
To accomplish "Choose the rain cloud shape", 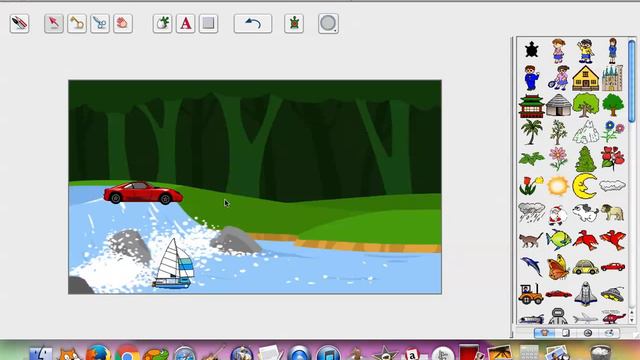I will point(531,213).
